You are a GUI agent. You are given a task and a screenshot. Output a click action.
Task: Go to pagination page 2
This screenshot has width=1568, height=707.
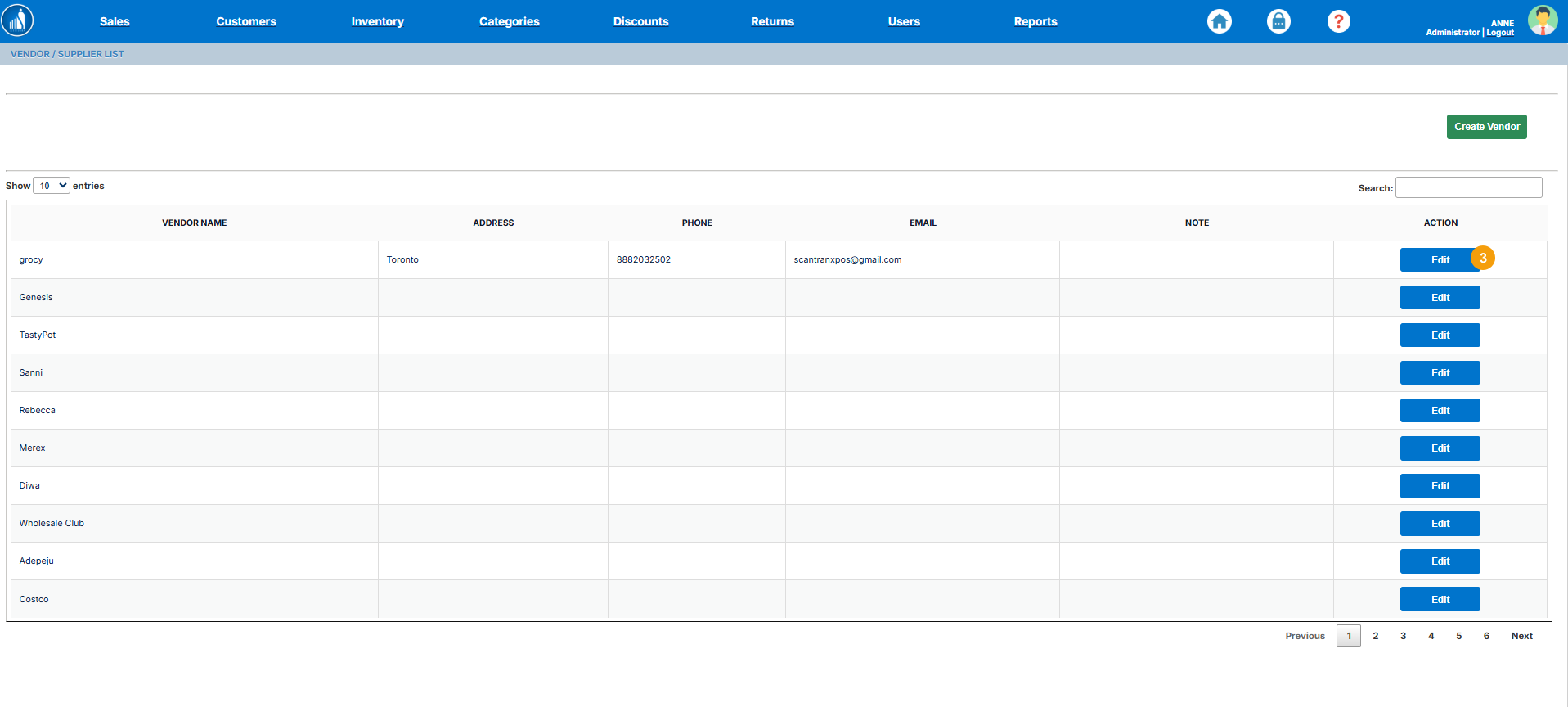pos(1376,636)
